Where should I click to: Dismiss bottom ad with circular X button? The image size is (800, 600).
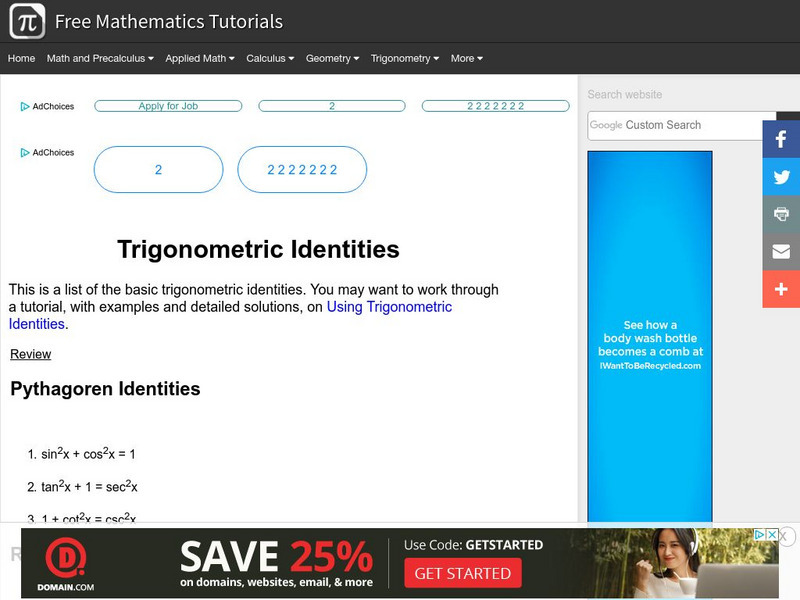pos(785,536)
